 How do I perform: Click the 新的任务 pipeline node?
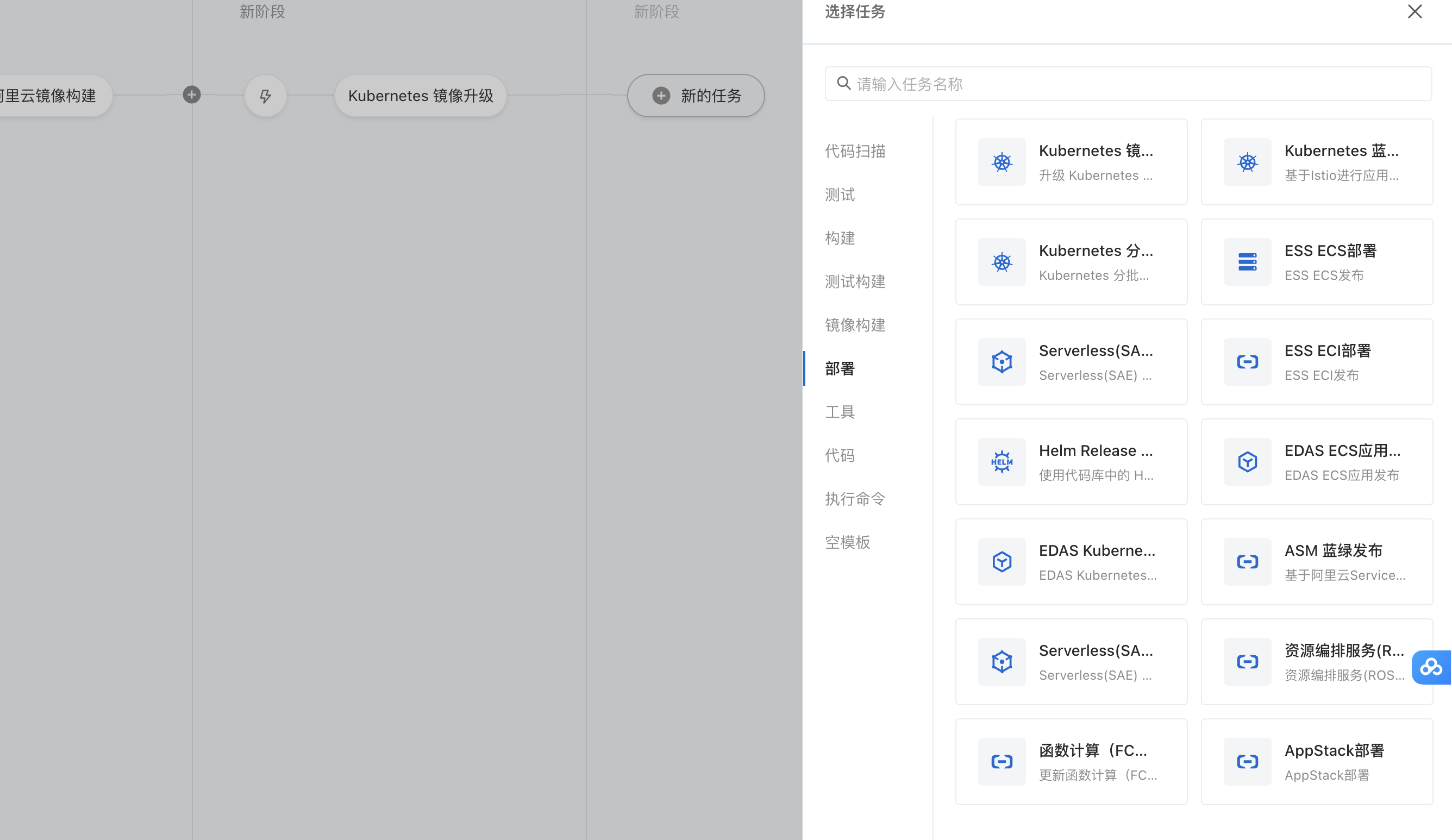click(x=696, y=96)
